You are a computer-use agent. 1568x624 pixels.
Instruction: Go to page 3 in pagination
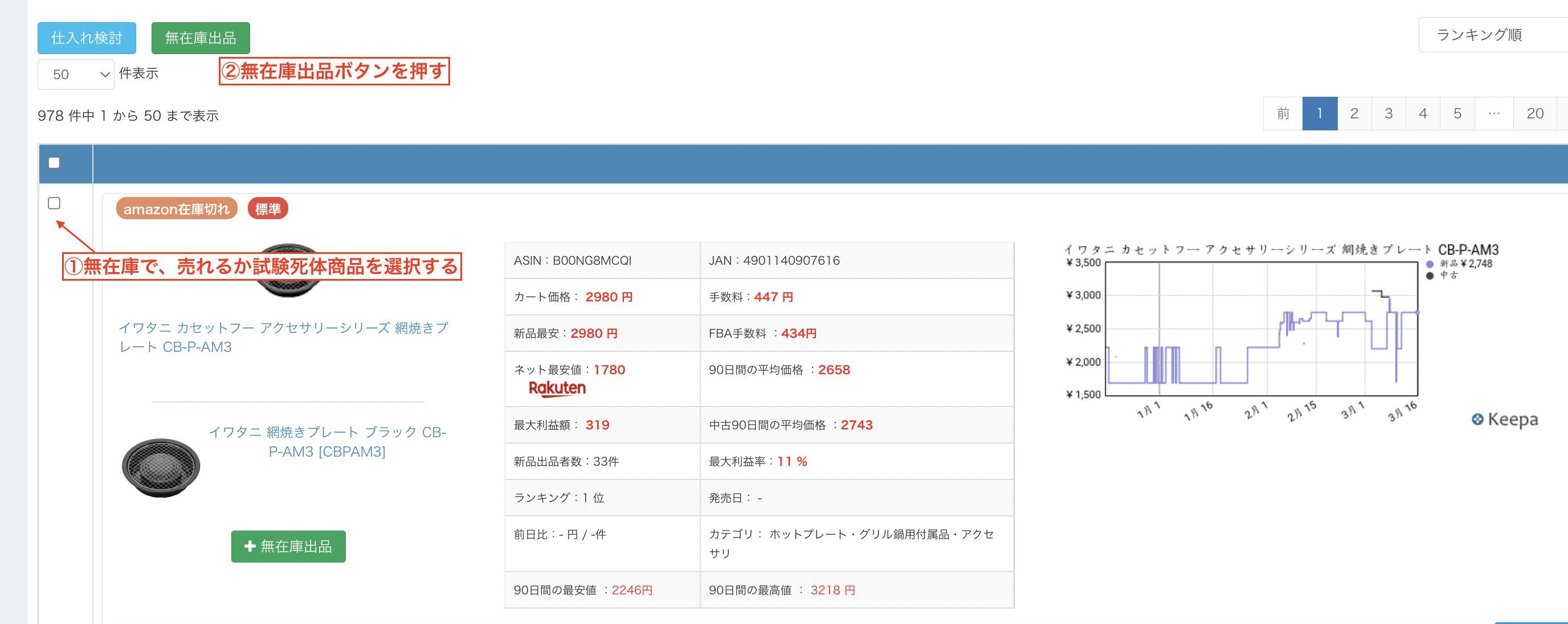pyautogui.click(x=1389, y=113)
